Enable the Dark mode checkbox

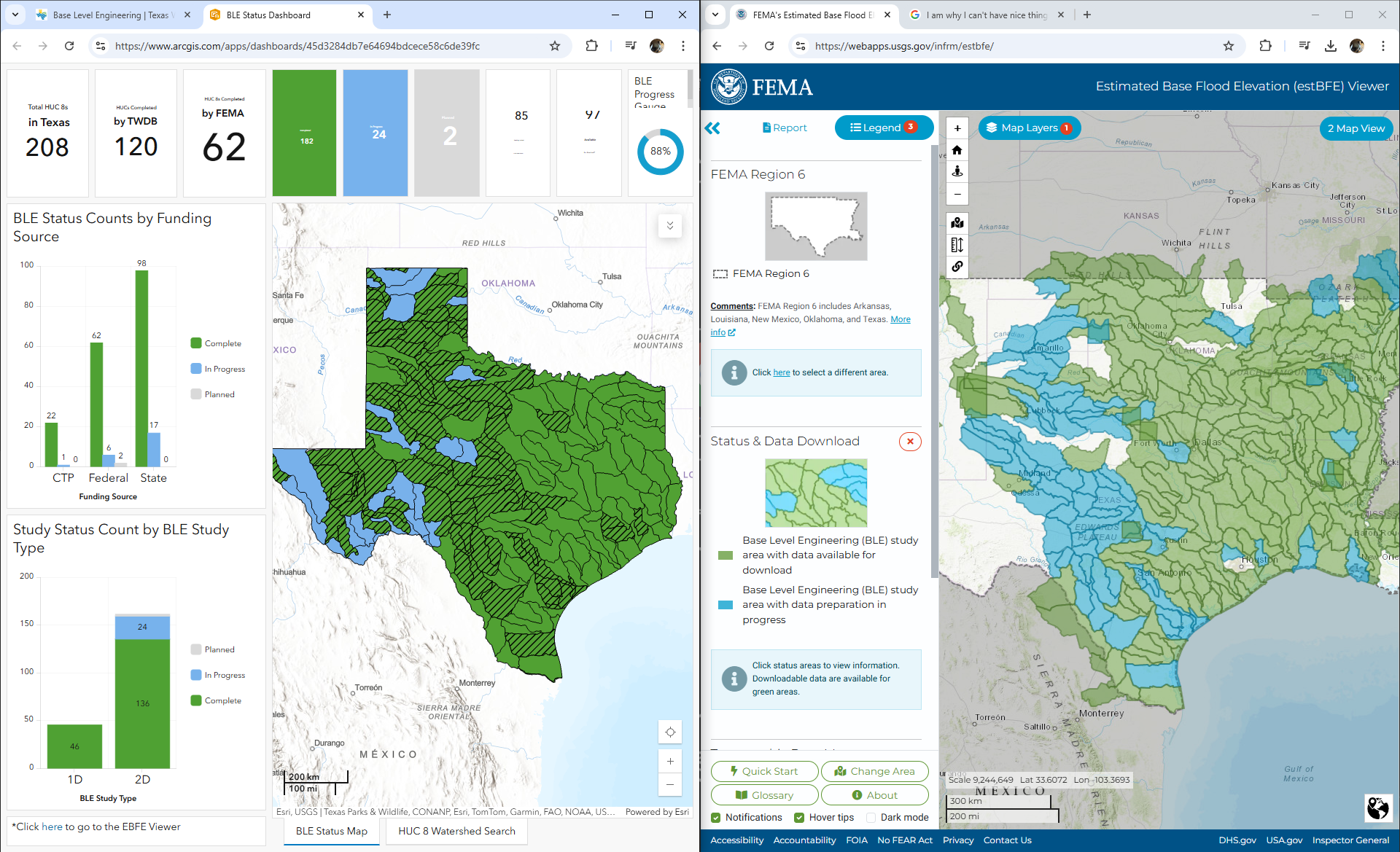(871, 818)
